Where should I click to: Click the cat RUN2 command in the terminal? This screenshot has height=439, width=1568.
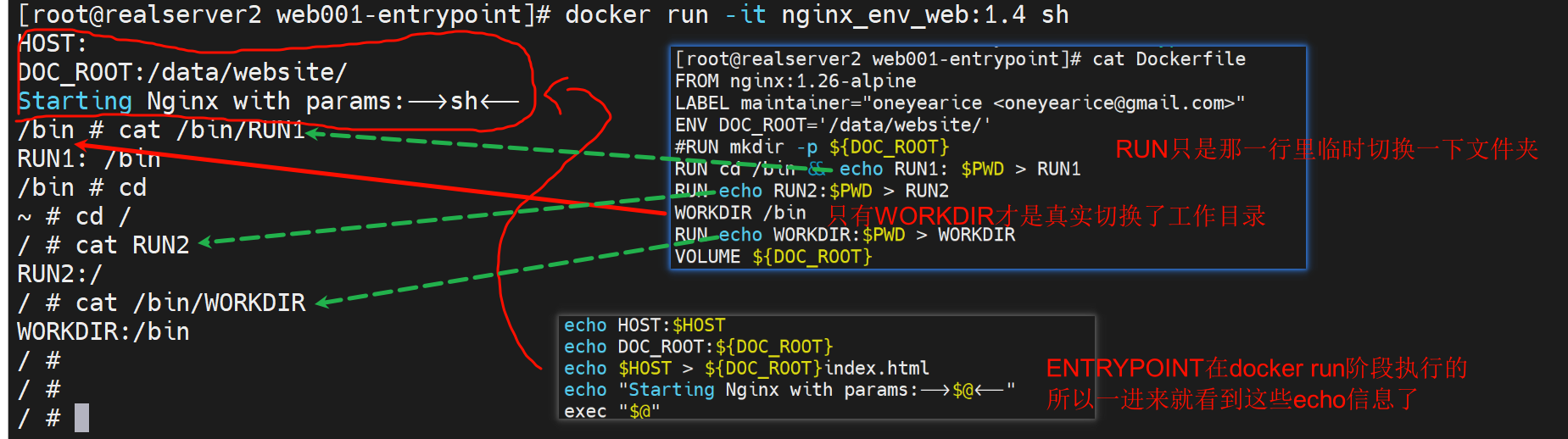pyautogui.click(x=131, y=245)
